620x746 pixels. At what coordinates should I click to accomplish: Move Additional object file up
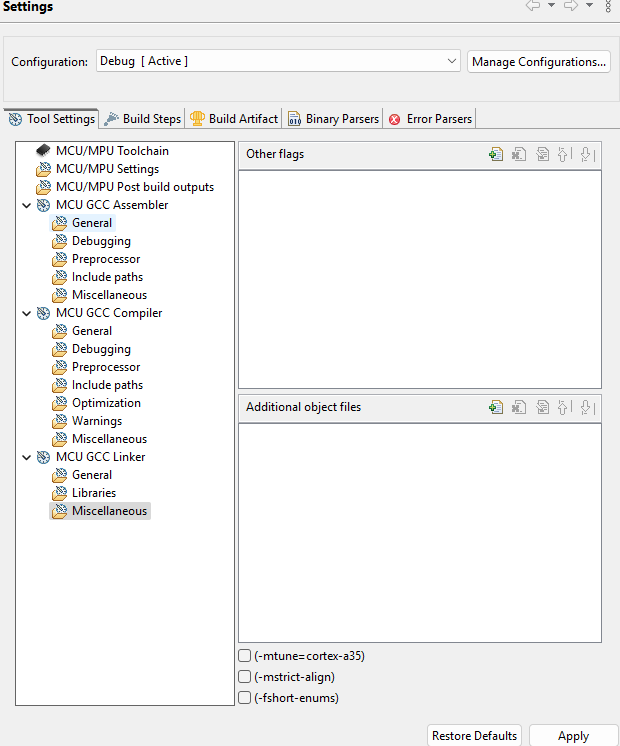(x=564, y=407)
